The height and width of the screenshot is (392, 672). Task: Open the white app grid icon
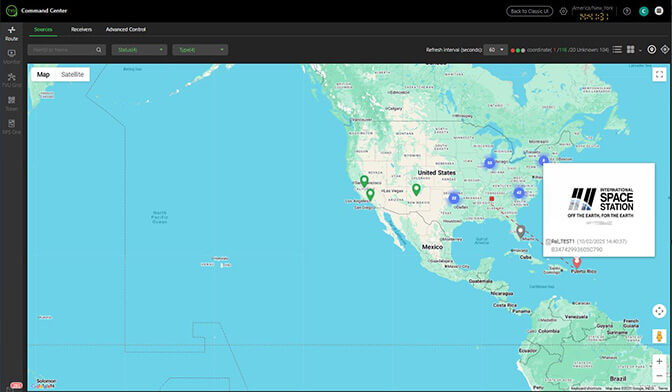coord(659,11)
